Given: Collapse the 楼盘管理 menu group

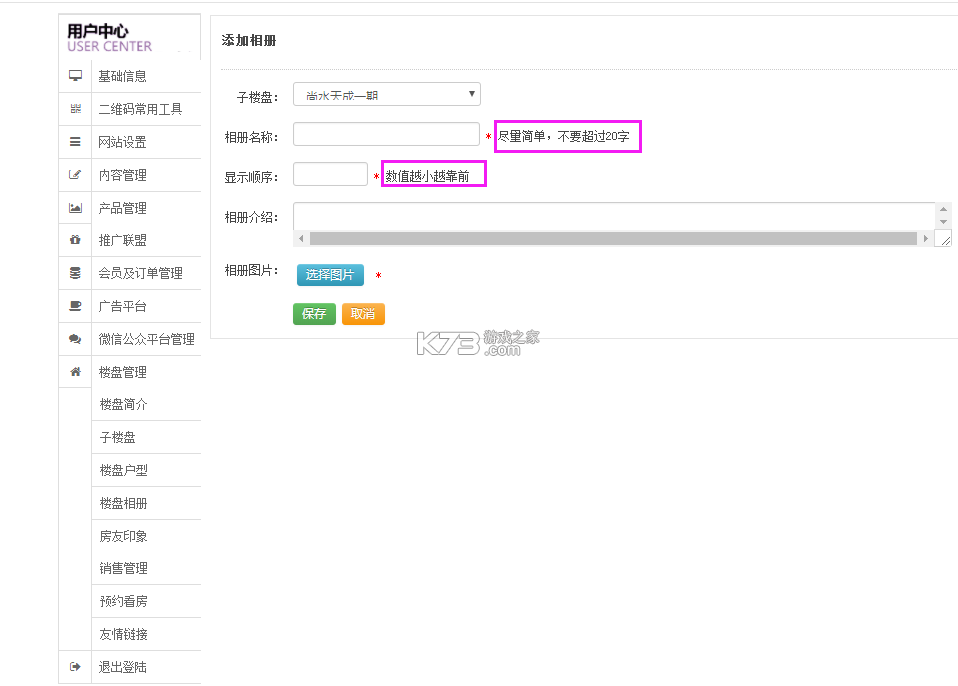Looking at the screenshot, I should pos(122,372).
